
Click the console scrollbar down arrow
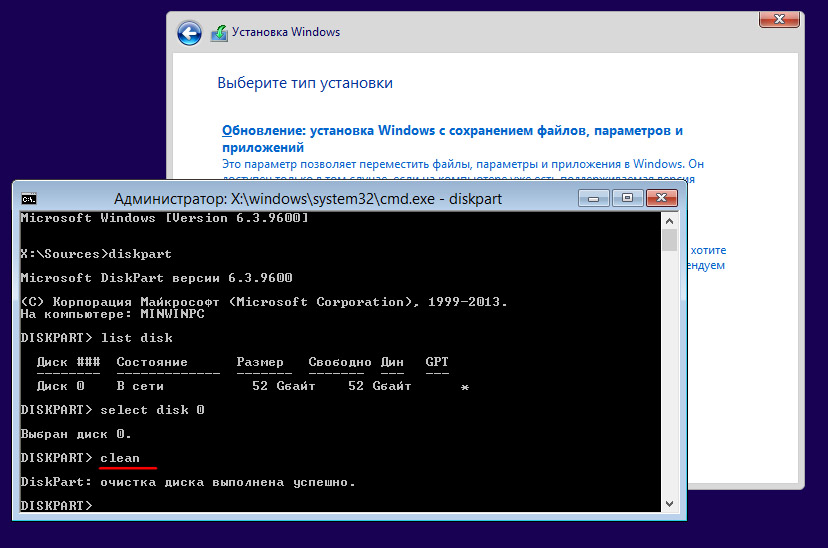pyautogui.click(x=670, y=504)
